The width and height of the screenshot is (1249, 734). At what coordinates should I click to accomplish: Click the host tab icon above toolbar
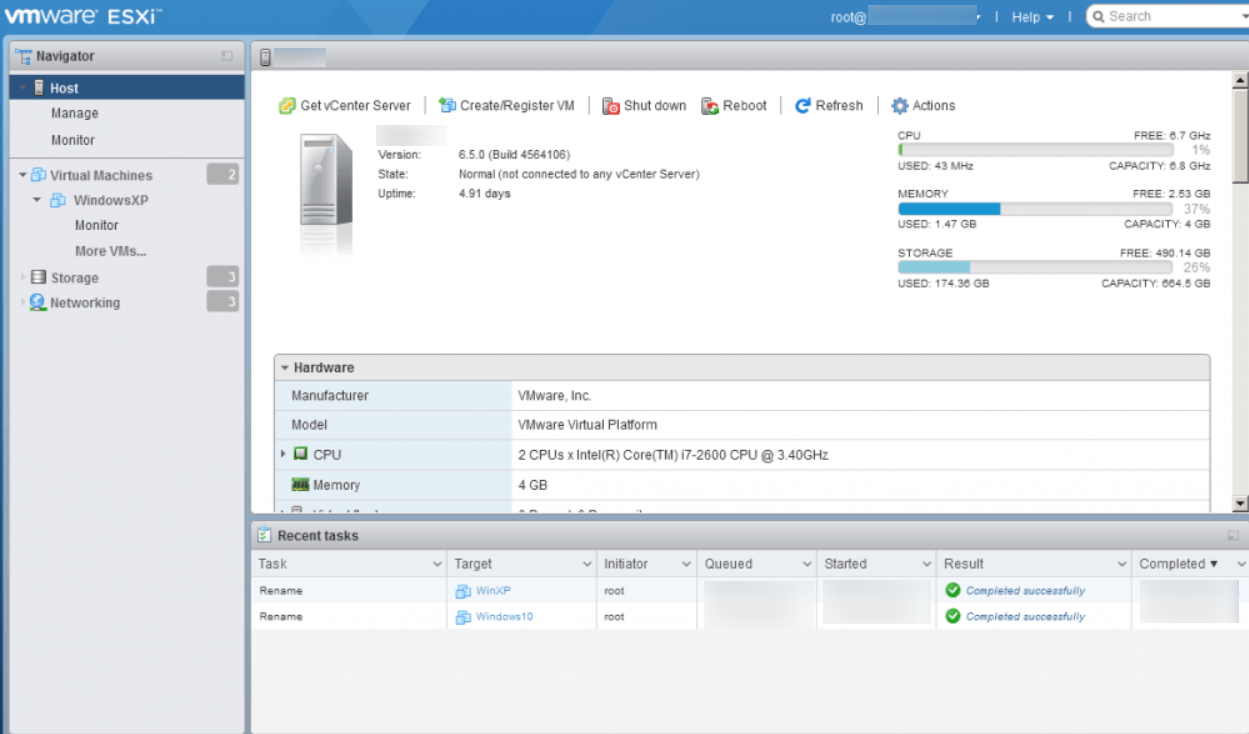coord(265,57)
